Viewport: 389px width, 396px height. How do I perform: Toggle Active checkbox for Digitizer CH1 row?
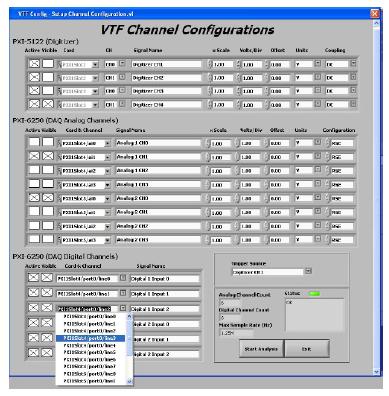tap(34, 64)
